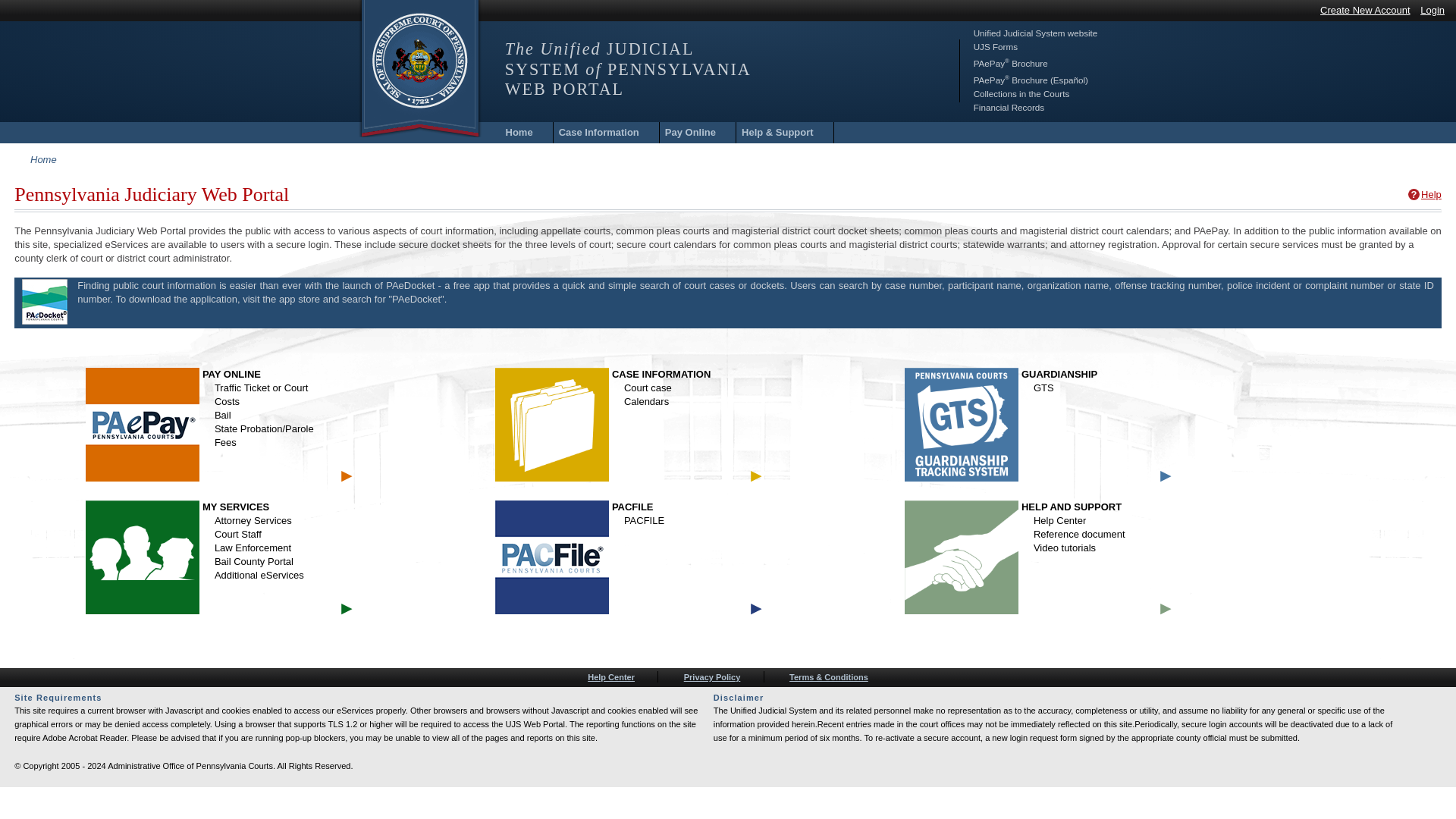Image resolution: width=1456 pixels, height=819 pixels.
Task: Open the Court case link
Action: [x=648, y=388]
